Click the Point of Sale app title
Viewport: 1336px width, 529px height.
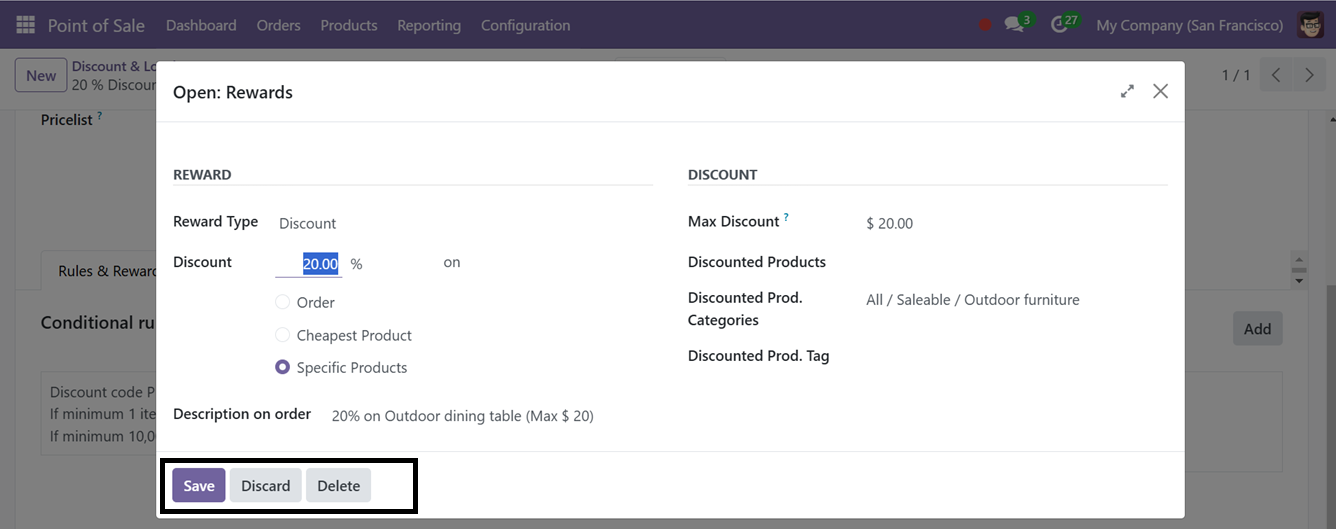[96, 25]
